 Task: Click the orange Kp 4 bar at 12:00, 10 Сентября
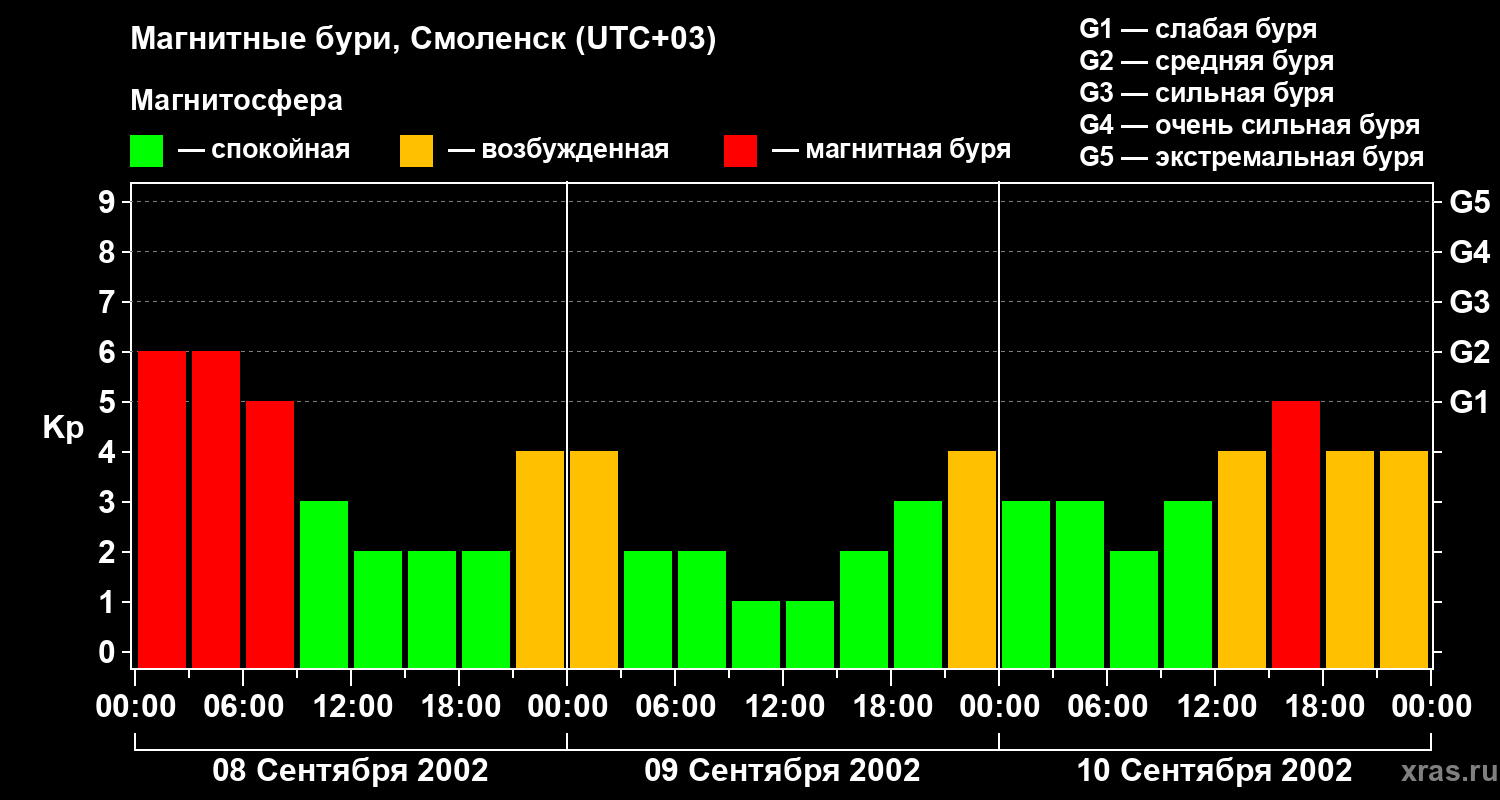(1242, 559)
